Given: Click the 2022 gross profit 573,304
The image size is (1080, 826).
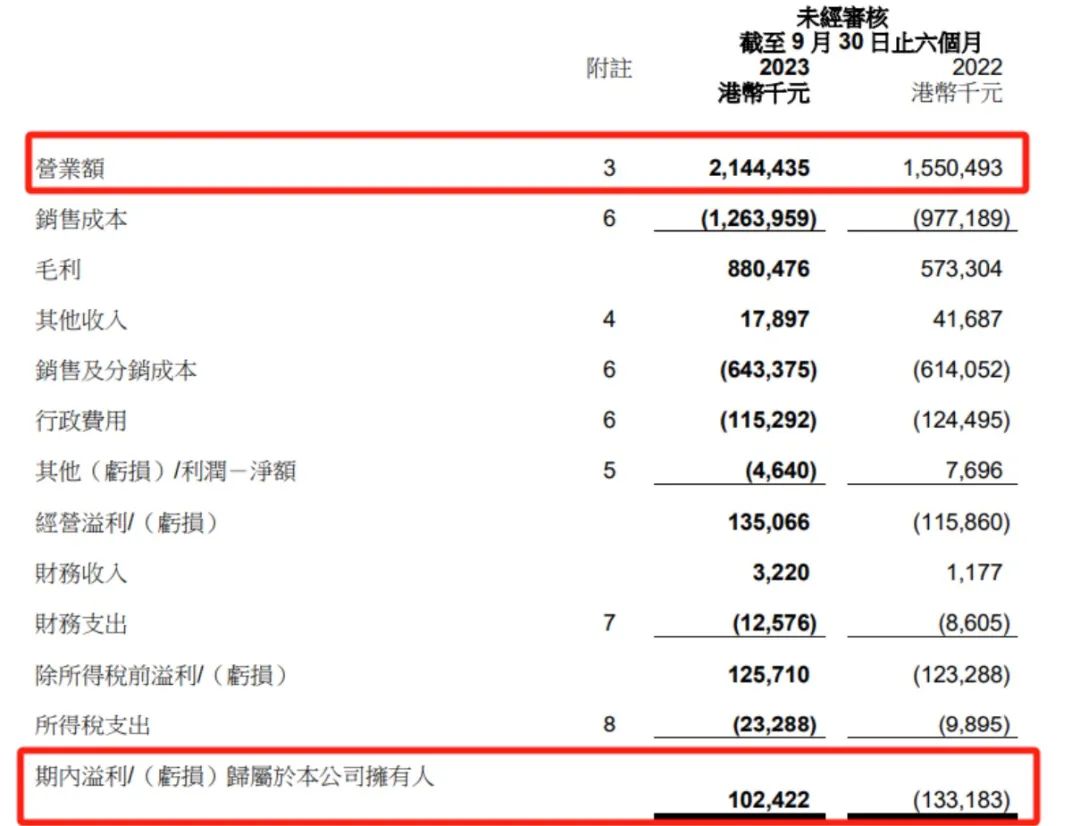Looking at the screenshot, I should click(x=960, y=269).
